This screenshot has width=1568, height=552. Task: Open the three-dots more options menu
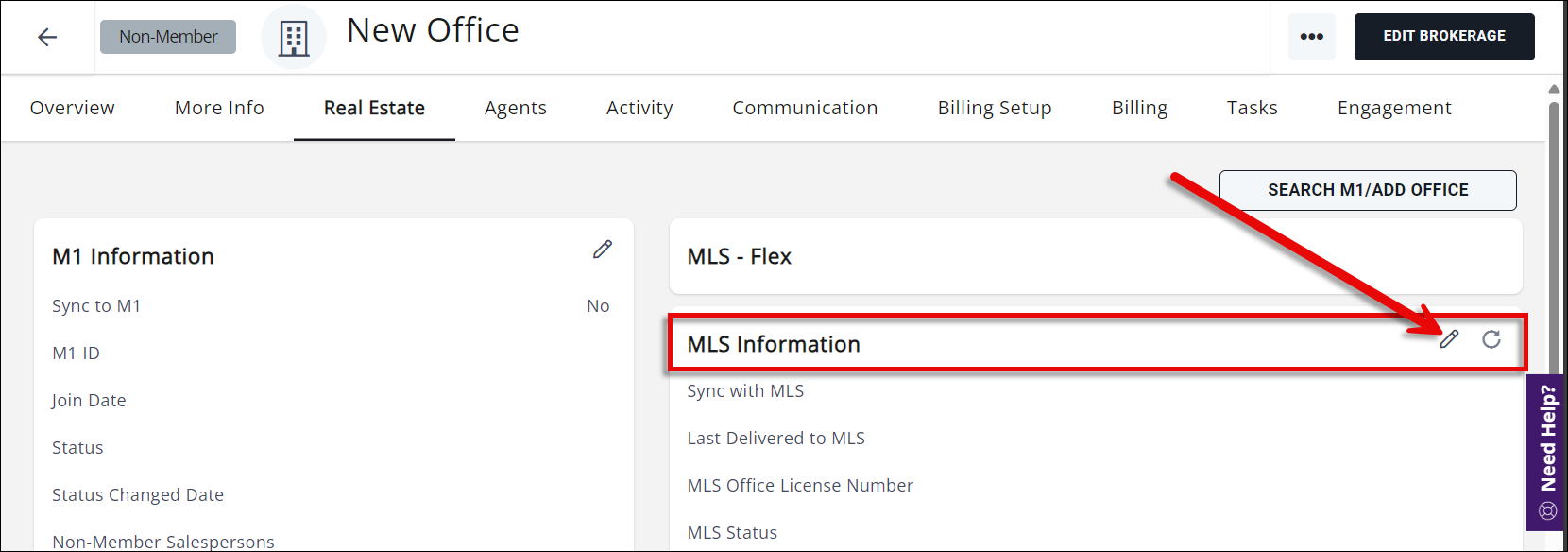[1311, 37]
